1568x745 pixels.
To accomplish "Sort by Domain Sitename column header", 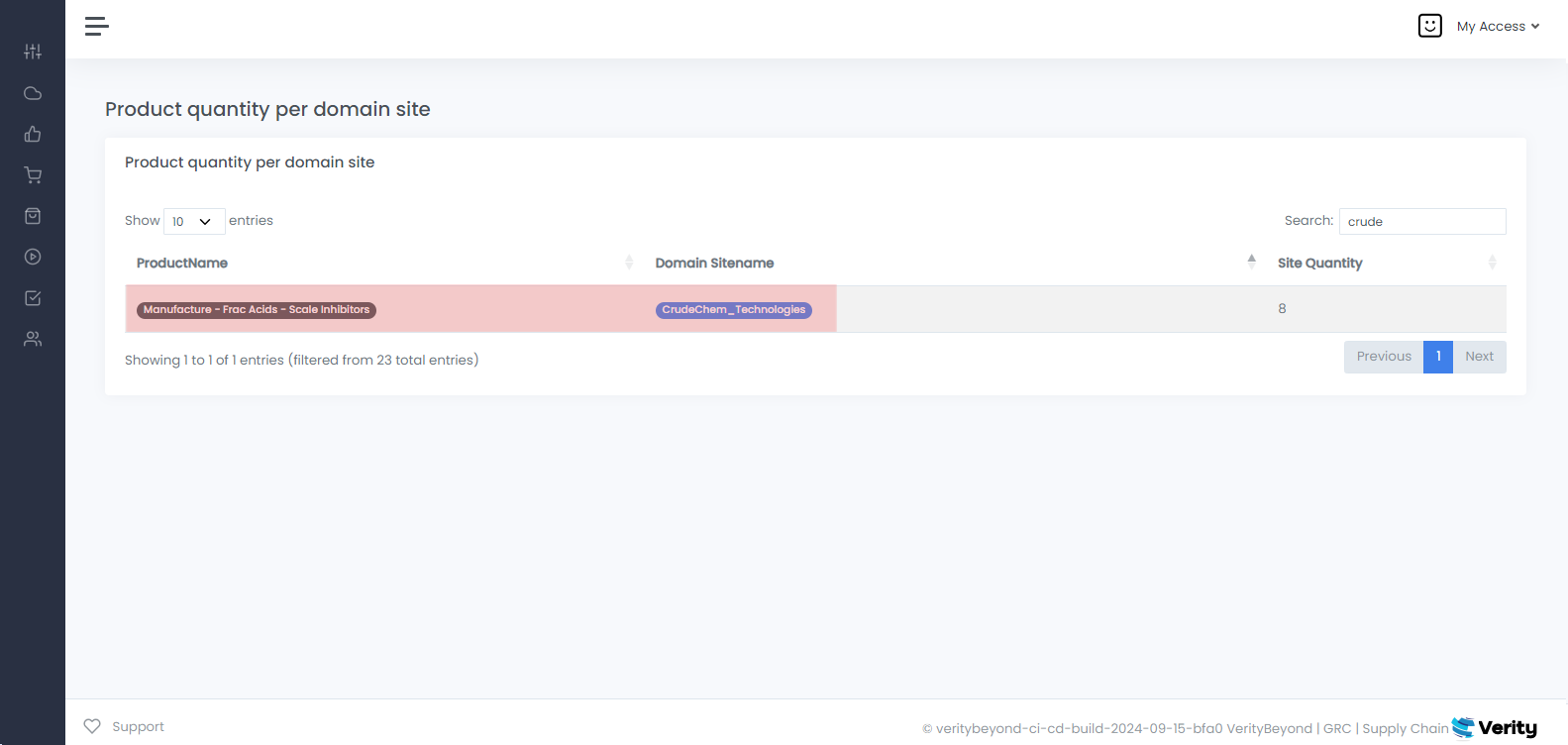I will [714, 263].
